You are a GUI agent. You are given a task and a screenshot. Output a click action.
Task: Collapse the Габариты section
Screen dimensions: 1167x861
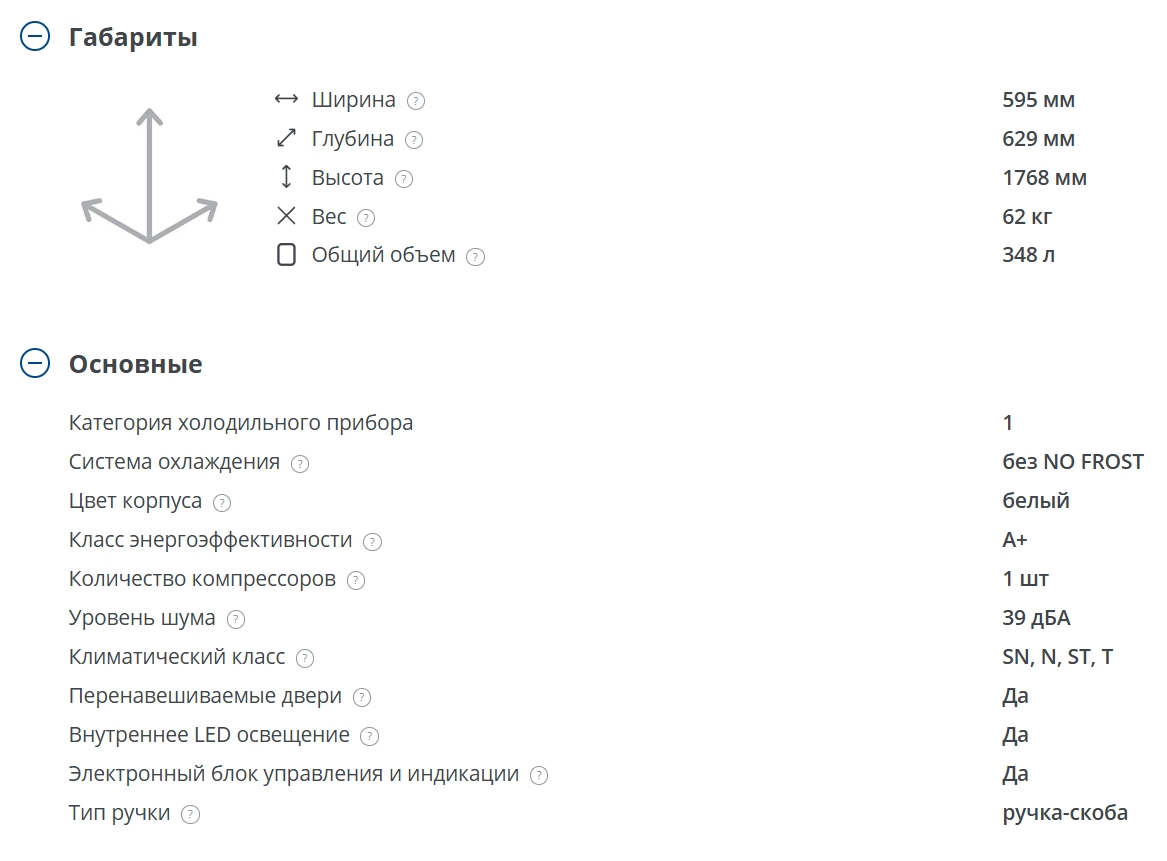coord(35,36)
